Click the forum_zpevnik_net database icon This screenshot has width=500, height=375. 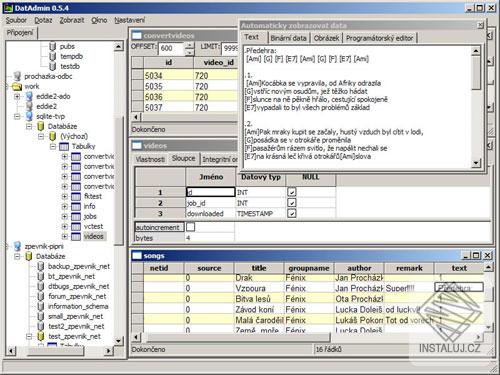pos(41,296)
